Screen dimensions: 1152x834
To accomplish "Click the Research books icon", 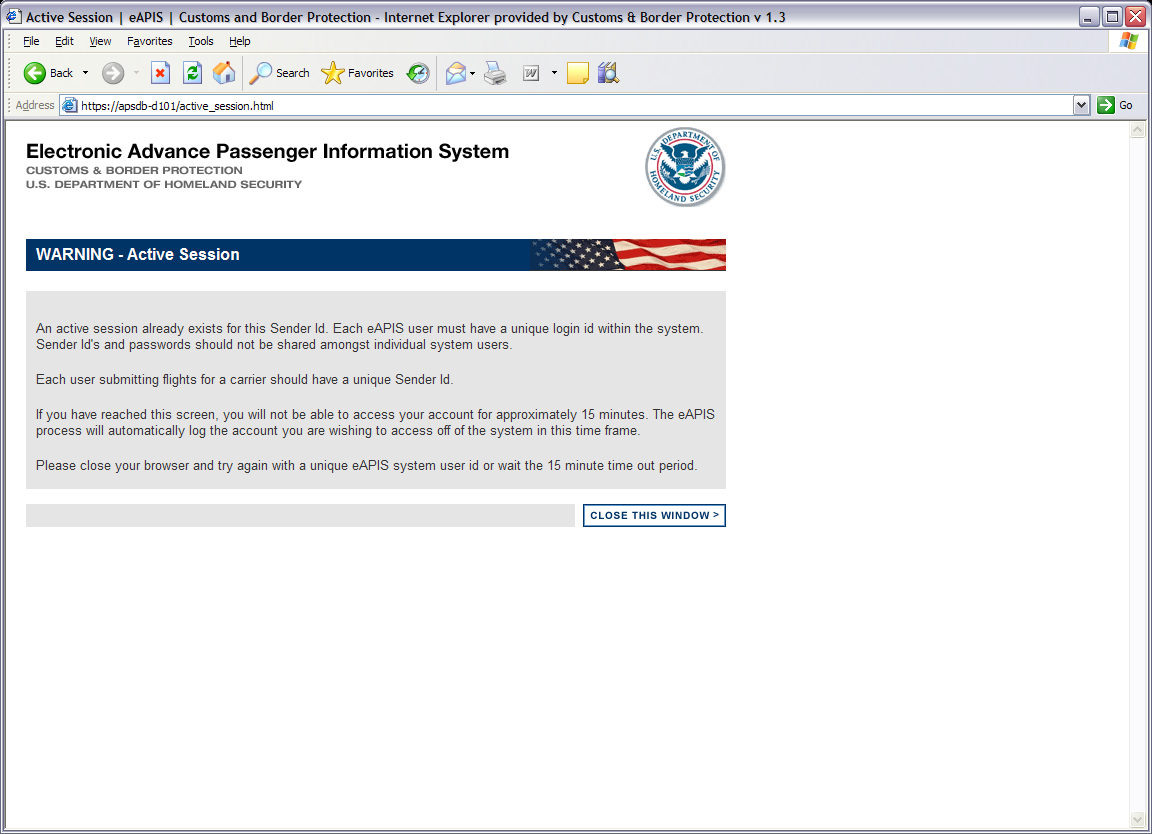I will tap(608, 73).
